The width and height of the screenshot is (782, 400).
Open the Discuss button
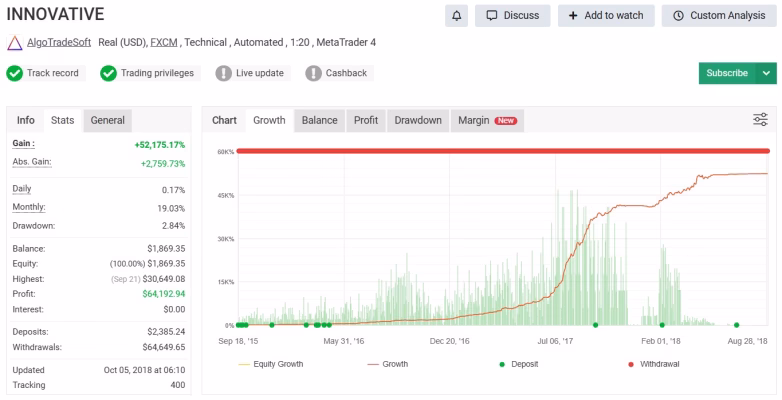point(513,16)
